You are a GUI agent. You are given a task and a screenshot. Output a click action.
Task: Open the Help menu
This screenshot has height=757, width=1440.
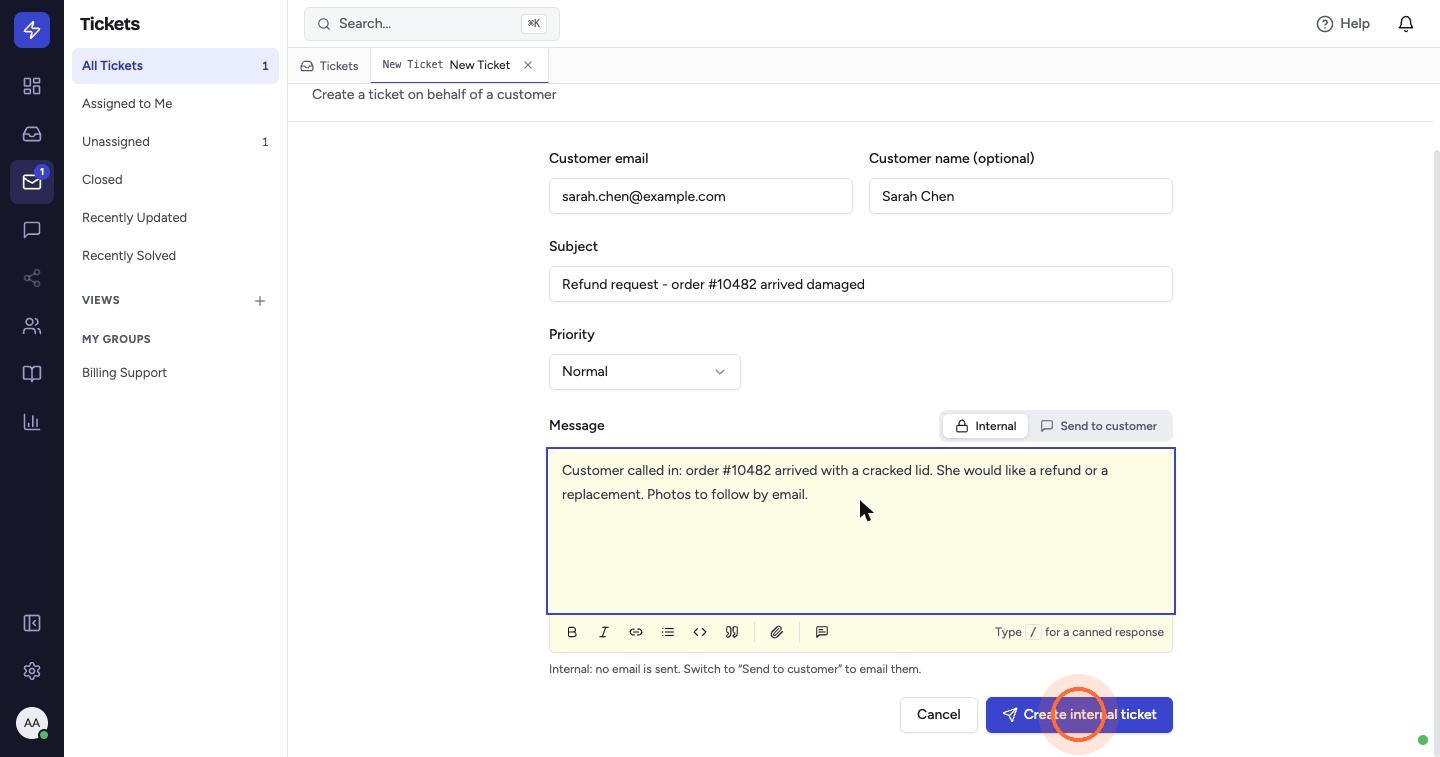(x=1343, y=23)
